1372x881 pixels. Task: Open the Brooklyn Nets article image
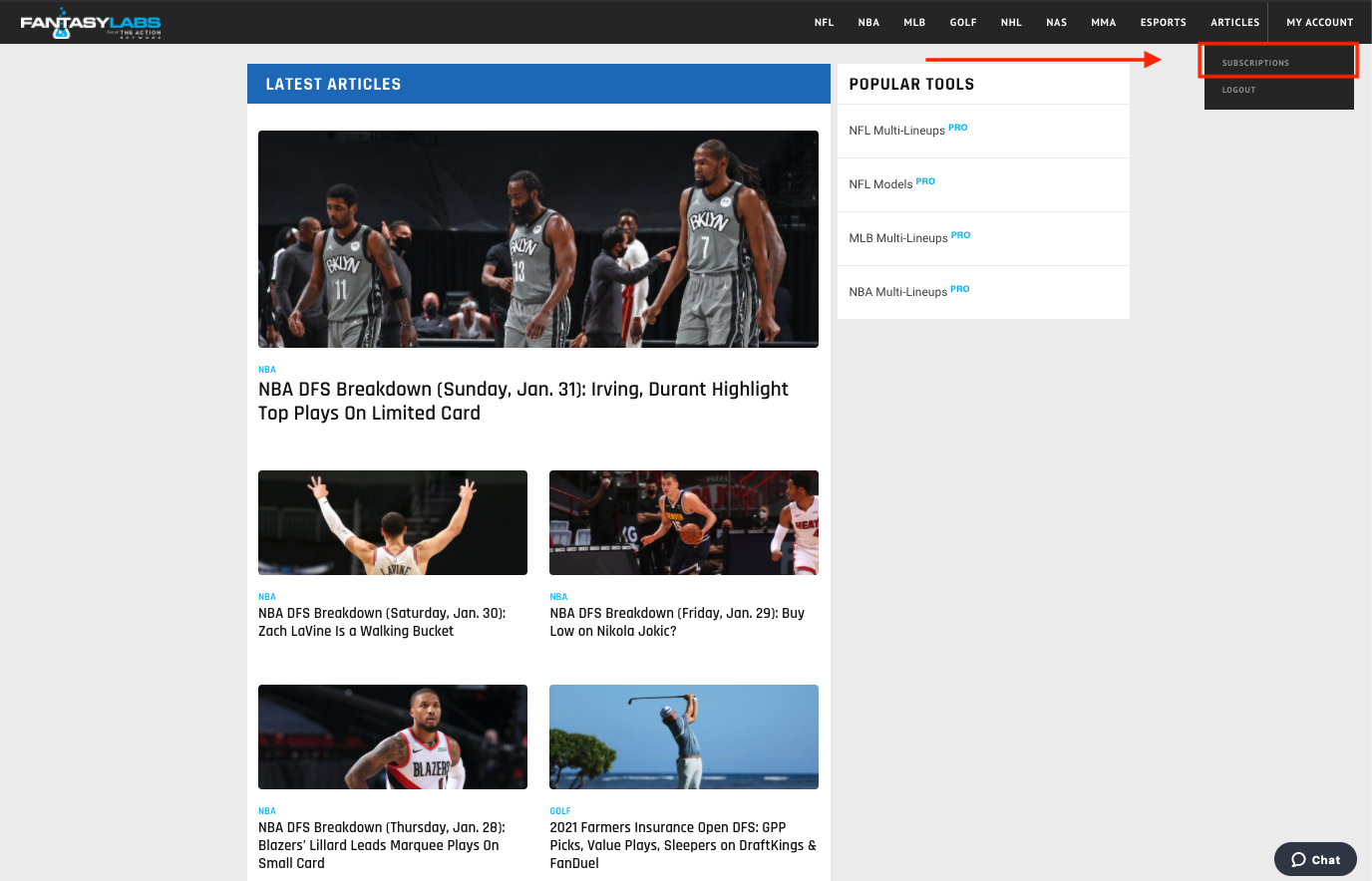538,239
